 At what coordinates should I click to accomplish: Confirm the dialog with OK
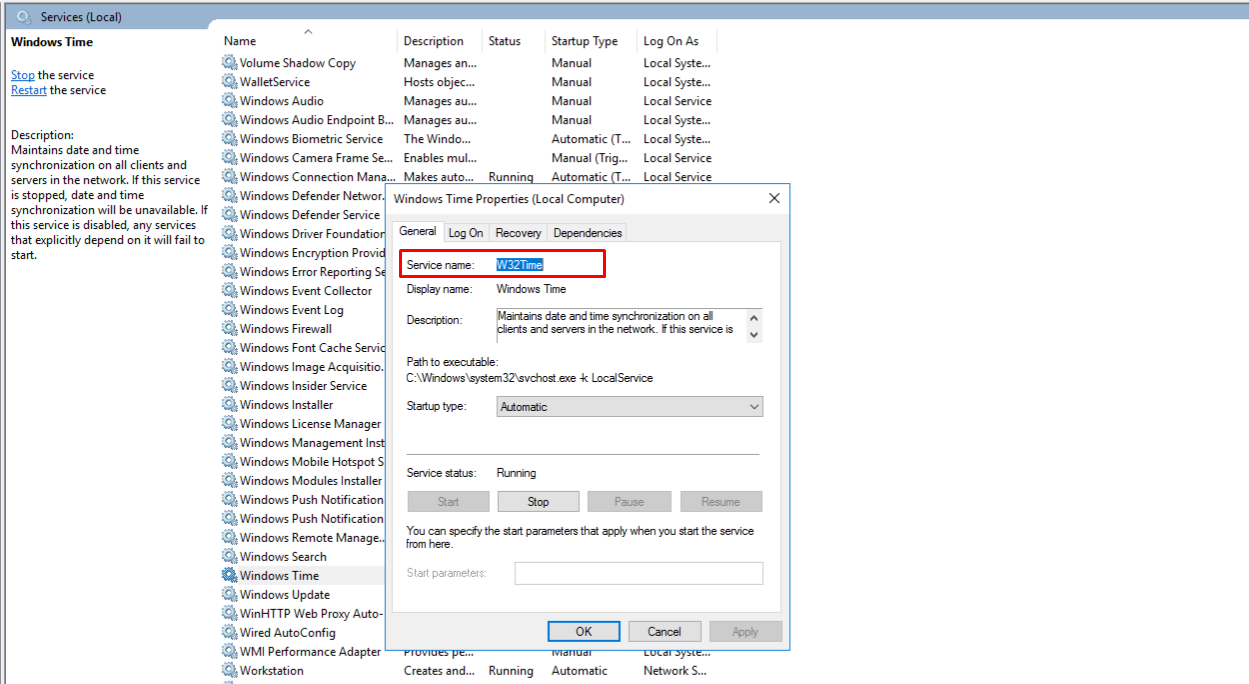coord(584,632)
